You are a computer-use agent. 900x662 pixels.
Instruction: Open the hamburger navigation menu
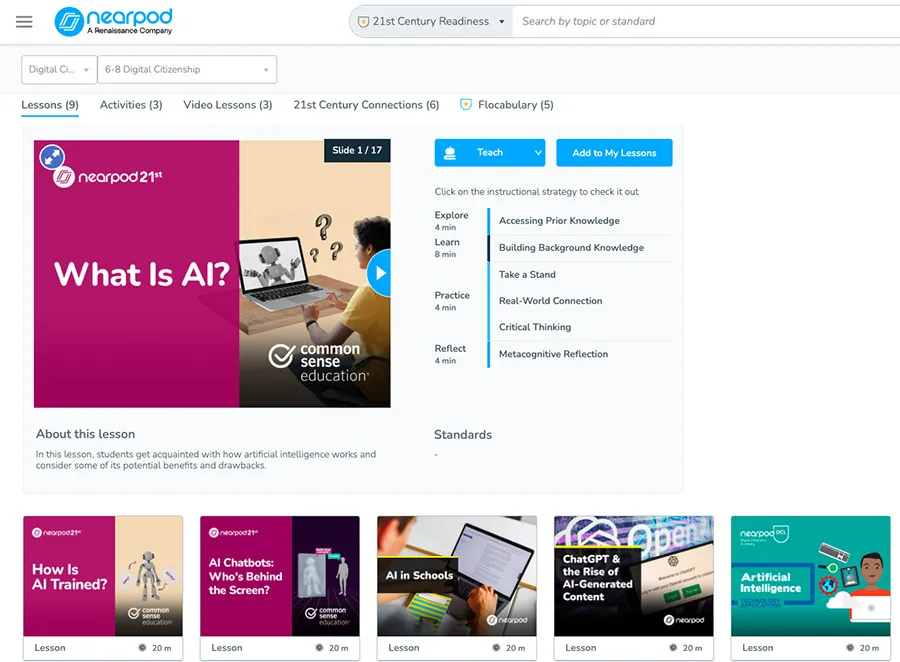(24, 22)
